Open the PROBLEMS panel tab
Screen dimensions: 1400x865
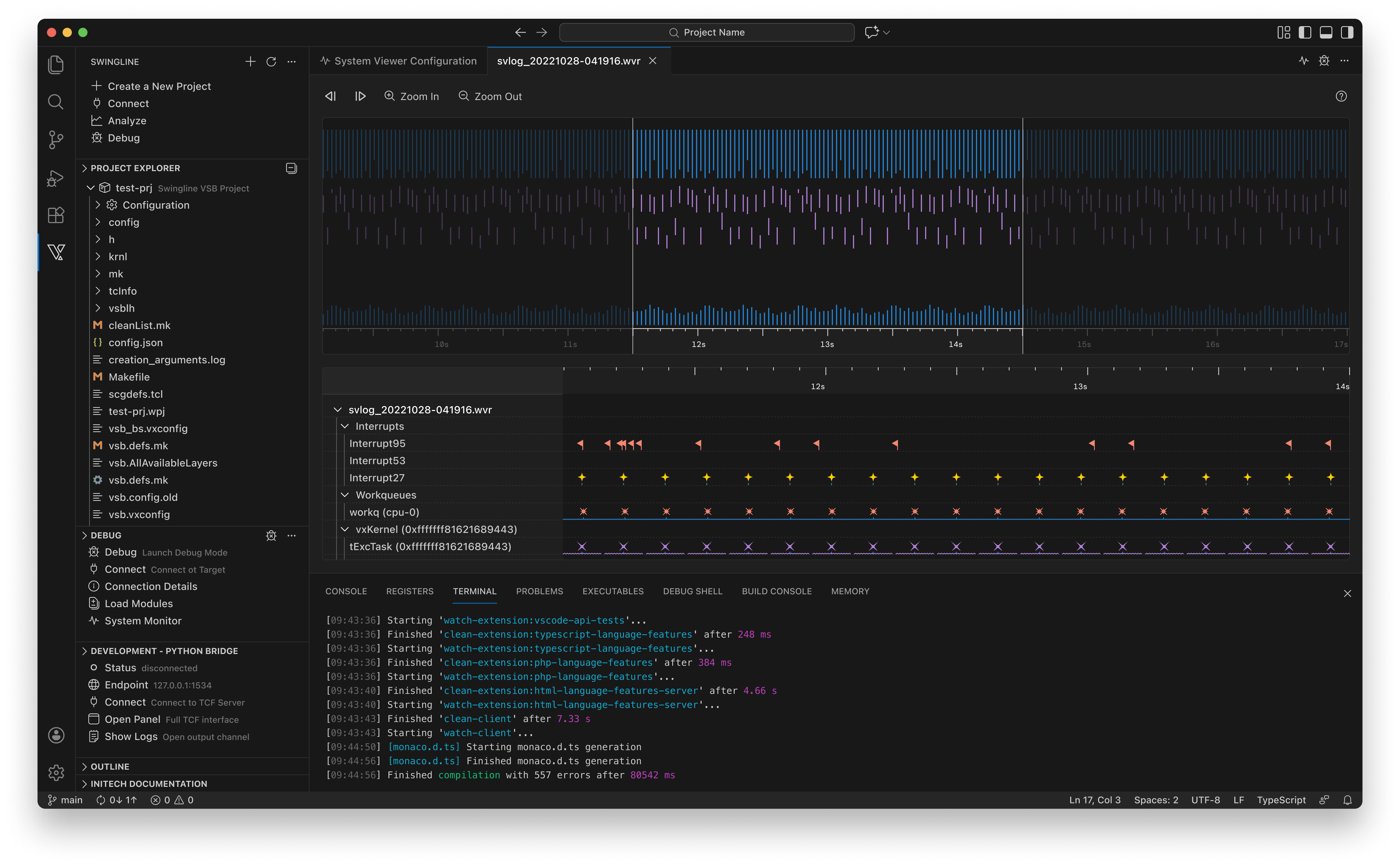(x=540, y=592)
